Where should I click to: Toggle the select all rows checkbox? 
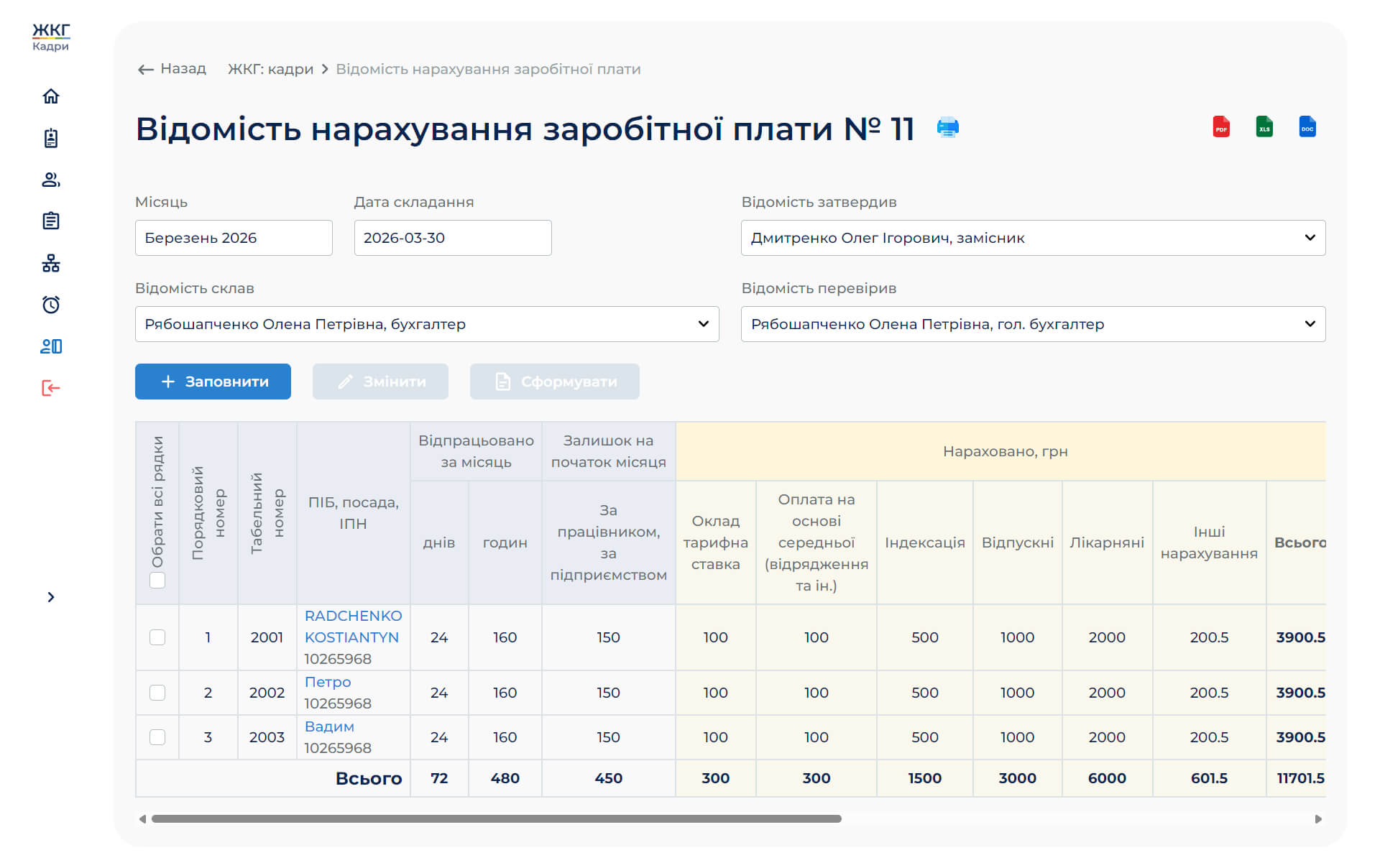(x=157, y=580)
